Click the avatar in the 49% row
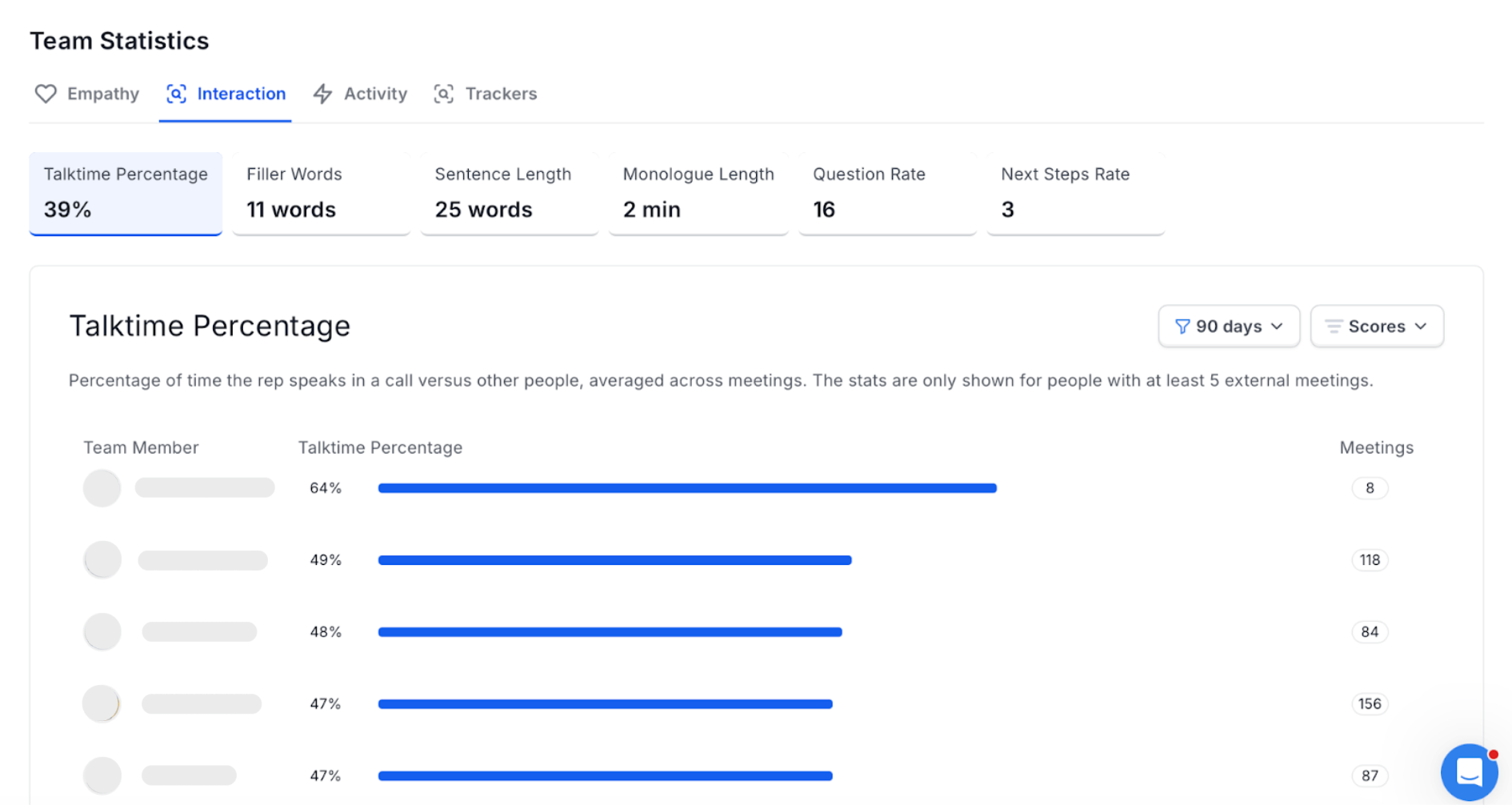1512x805 pixels. click(x=102, y=560)
